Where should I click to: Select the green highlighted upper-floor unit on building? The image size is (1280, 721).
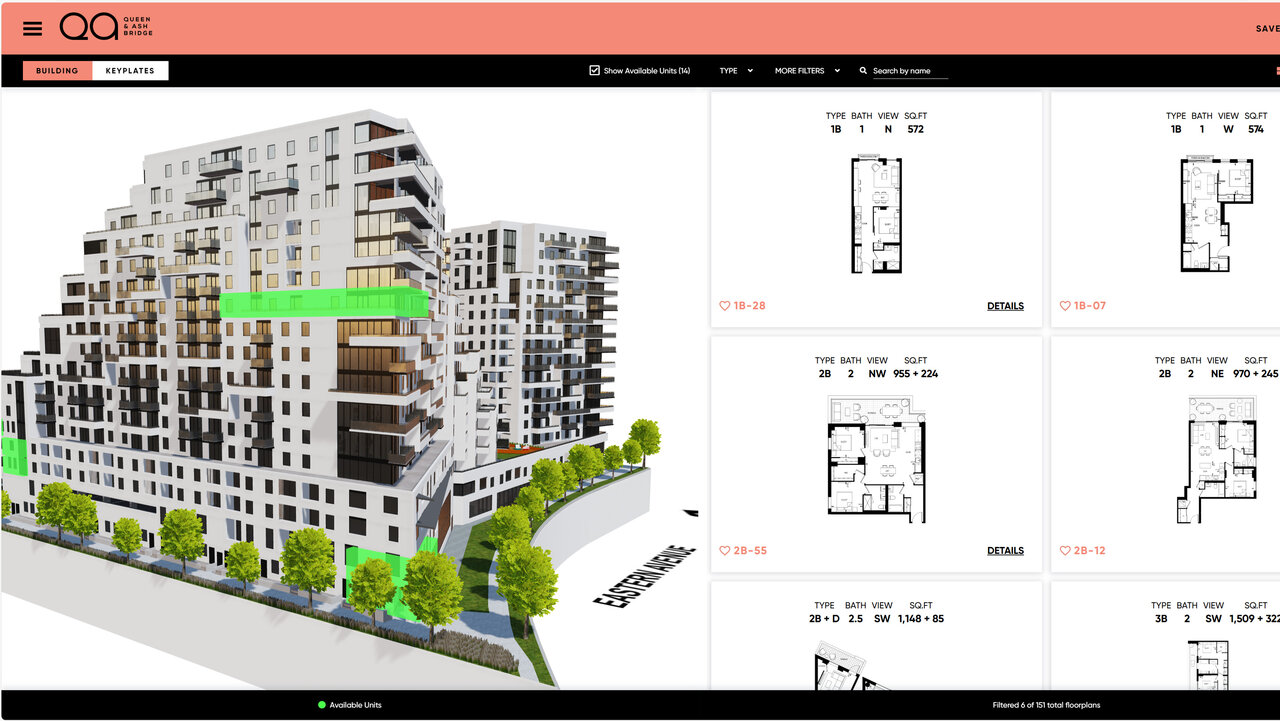pyautogui.click(x=324, y=302)
